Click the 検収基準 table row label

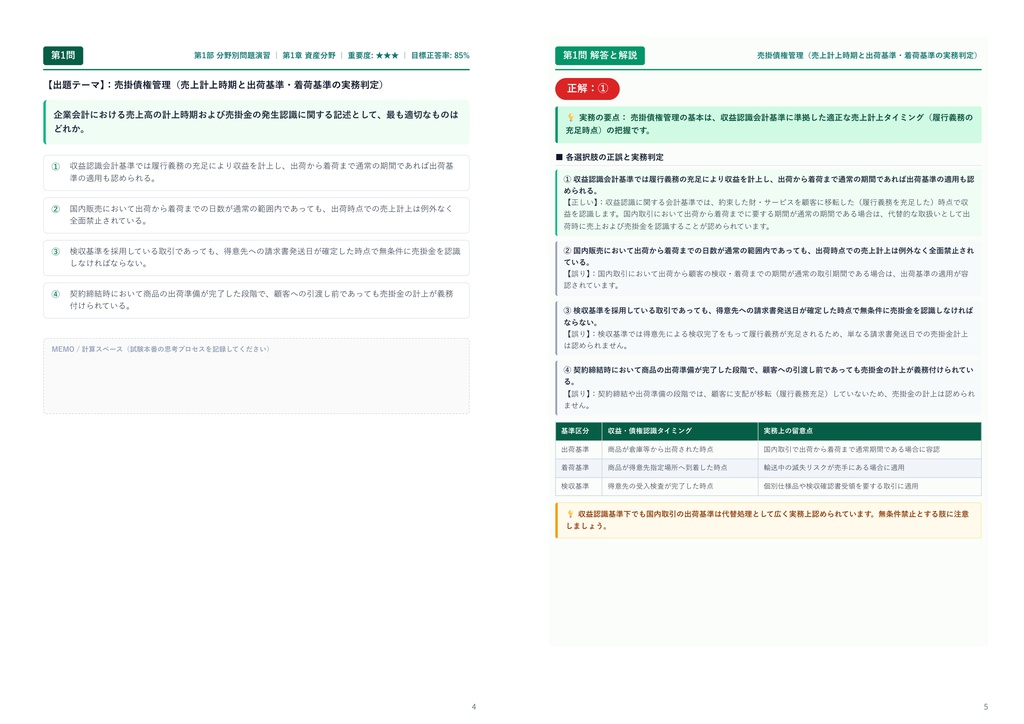[575, 486]
